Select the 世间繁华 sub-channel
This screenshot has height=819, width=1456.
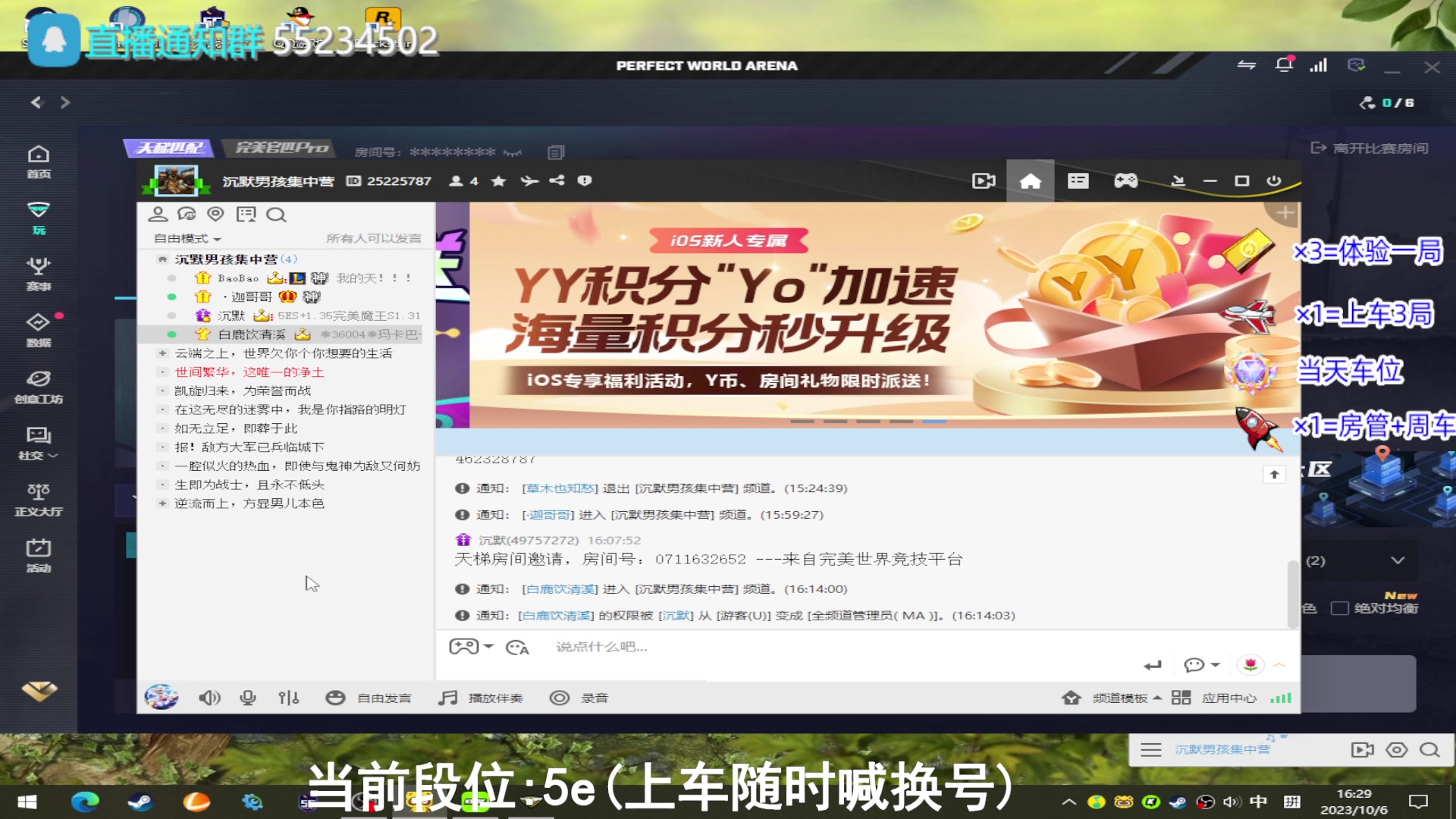click(x=249, y=372)
